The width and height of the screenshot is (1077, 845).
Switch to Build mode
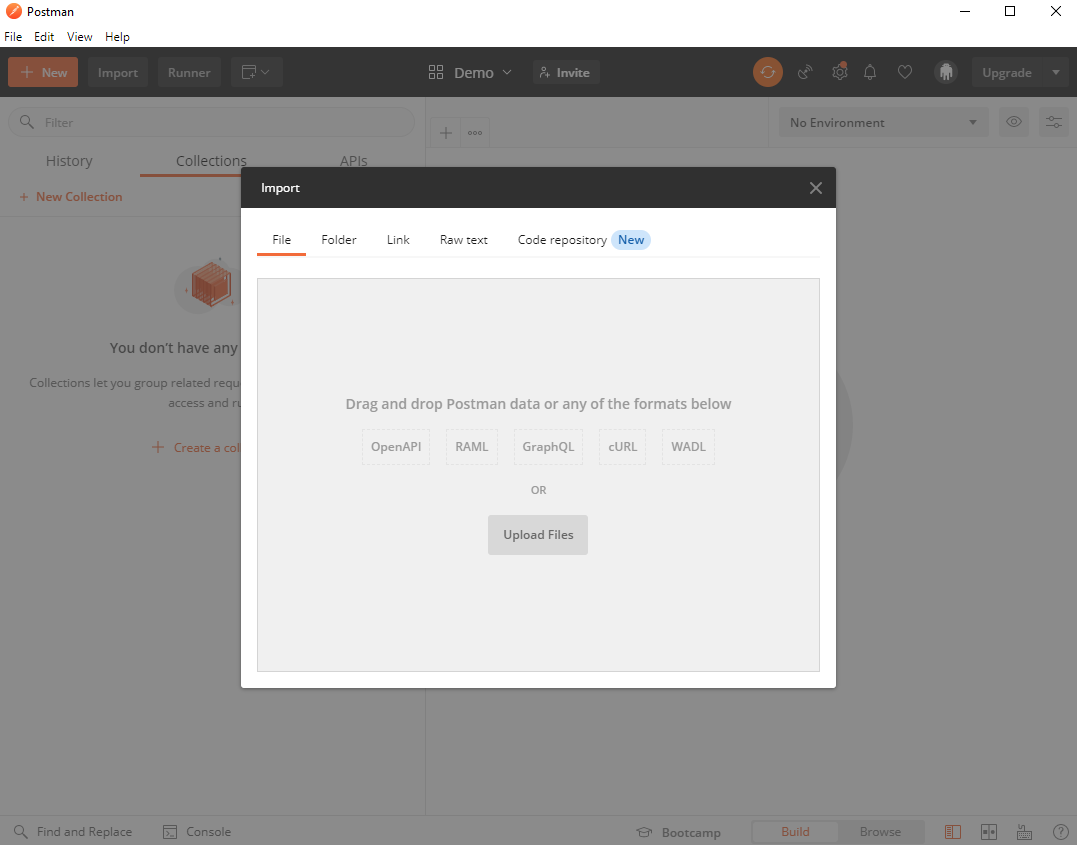795,832
